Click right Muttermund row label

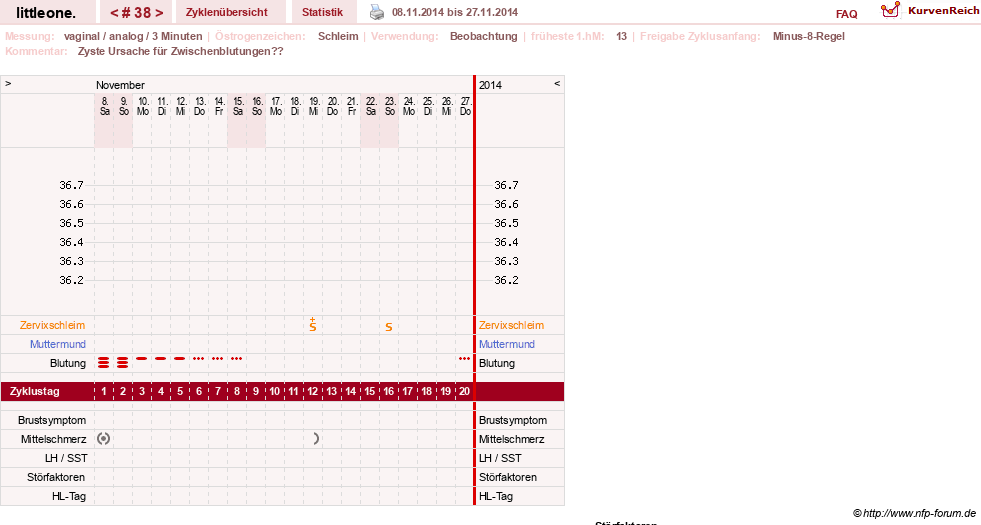pos(506,344)
